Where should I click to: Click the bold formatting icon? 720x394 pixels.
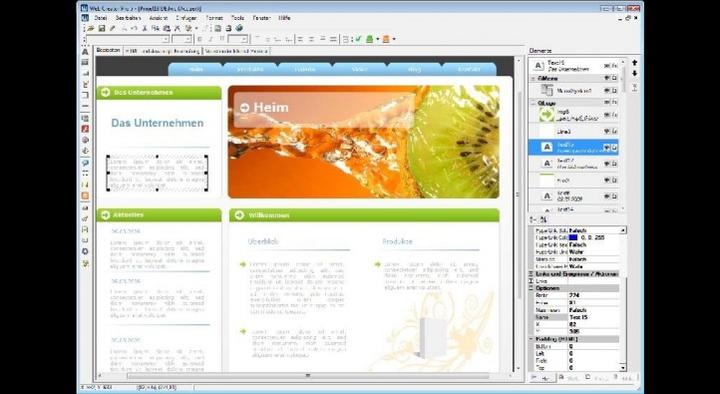(x=200, y=39)
